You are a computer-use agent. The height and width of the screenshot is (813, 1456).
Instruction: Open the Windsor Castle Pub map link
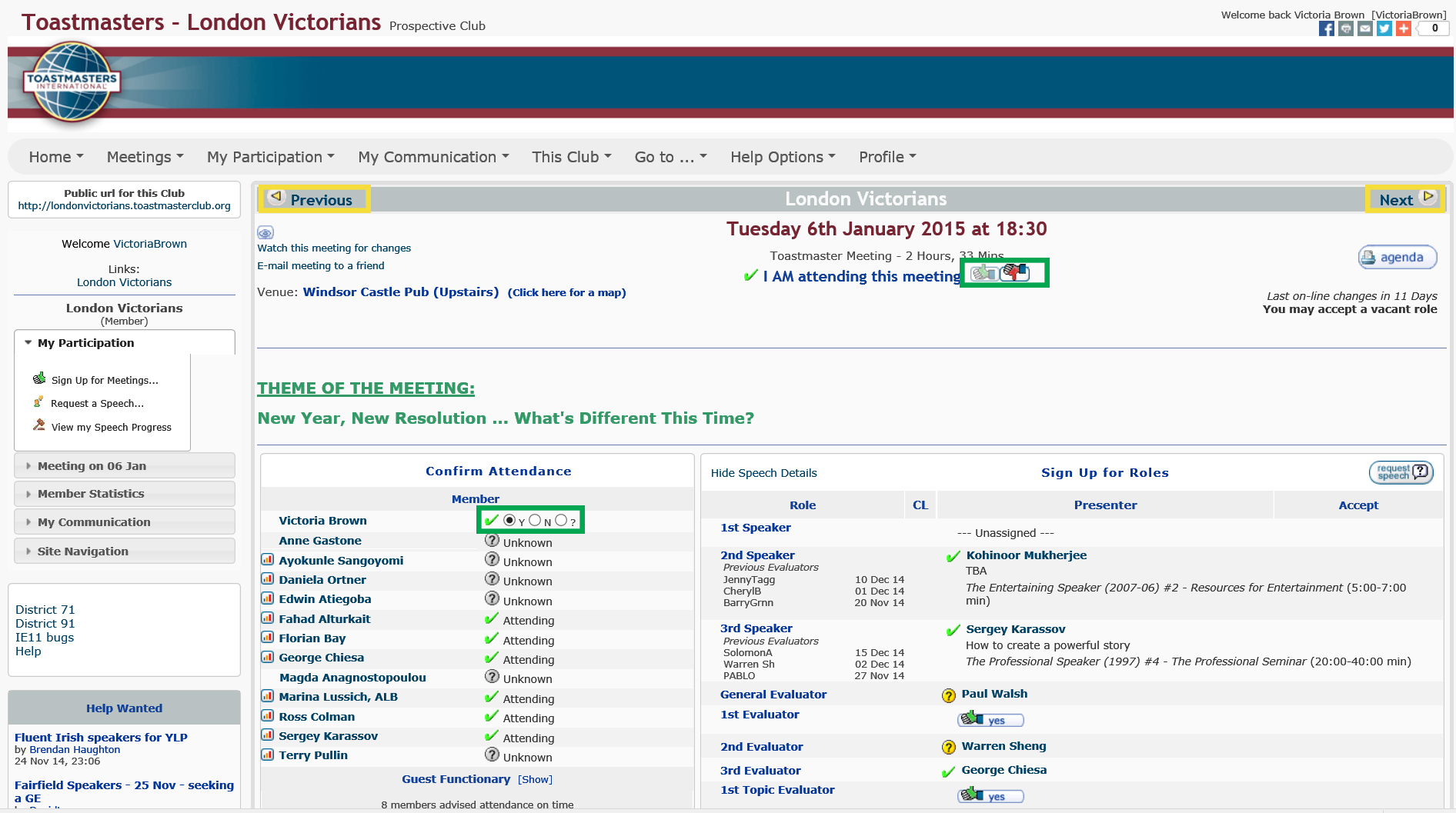click(x=566, y=292)
